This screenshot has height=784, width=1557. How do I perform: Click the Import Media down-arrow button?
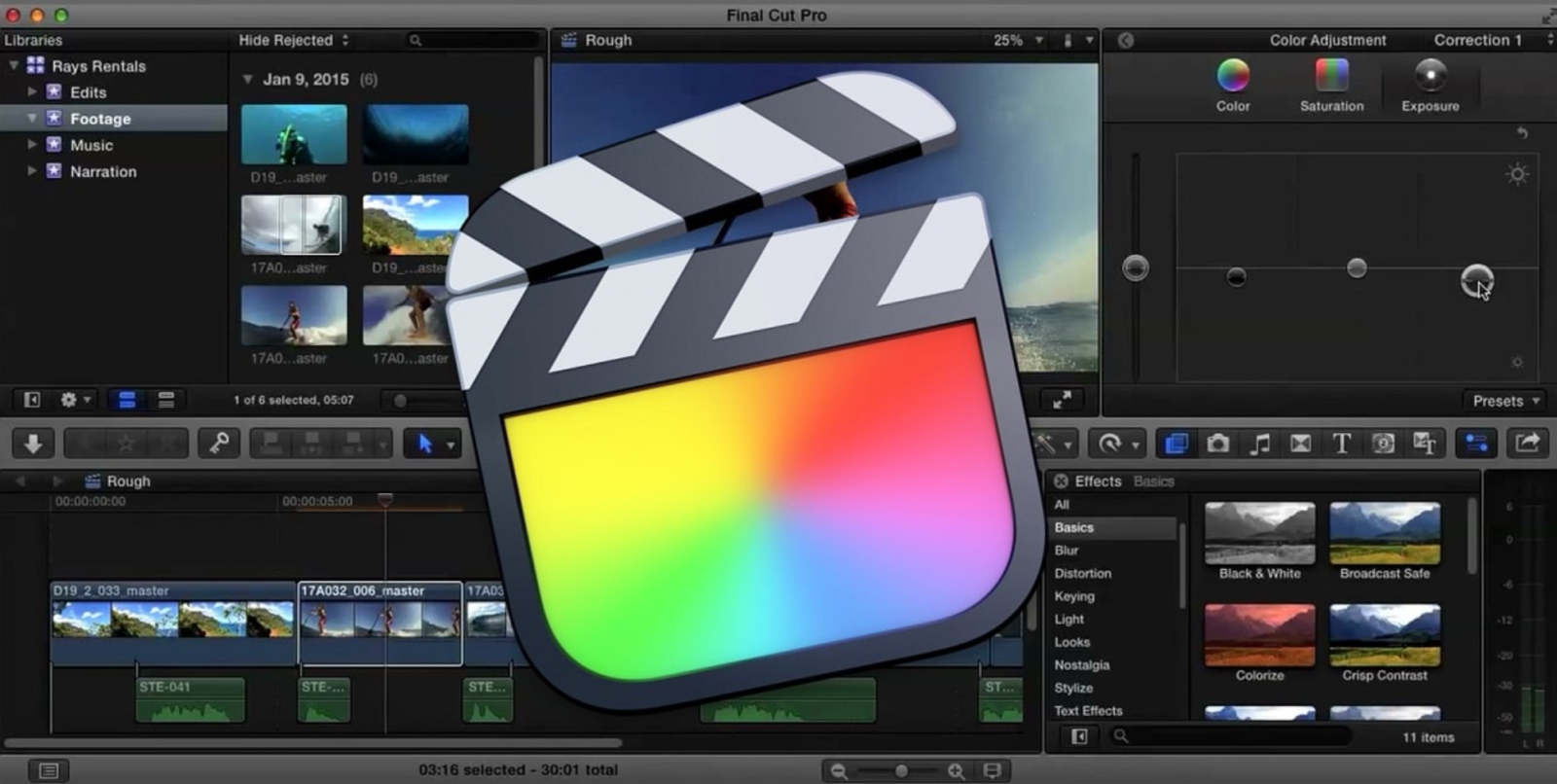[33, 444]
